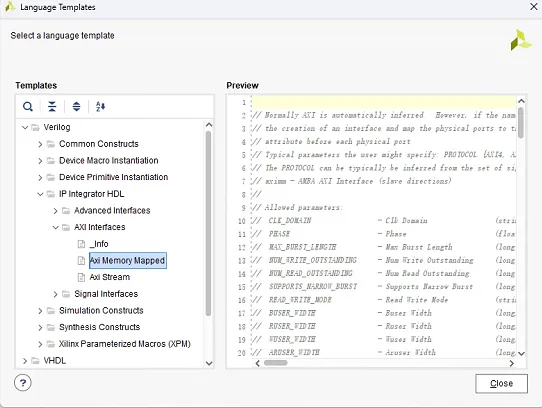Select the _Info template file icon
This screenshot has width=542, height=408.
pyautogui.click(x=81, y=244)
